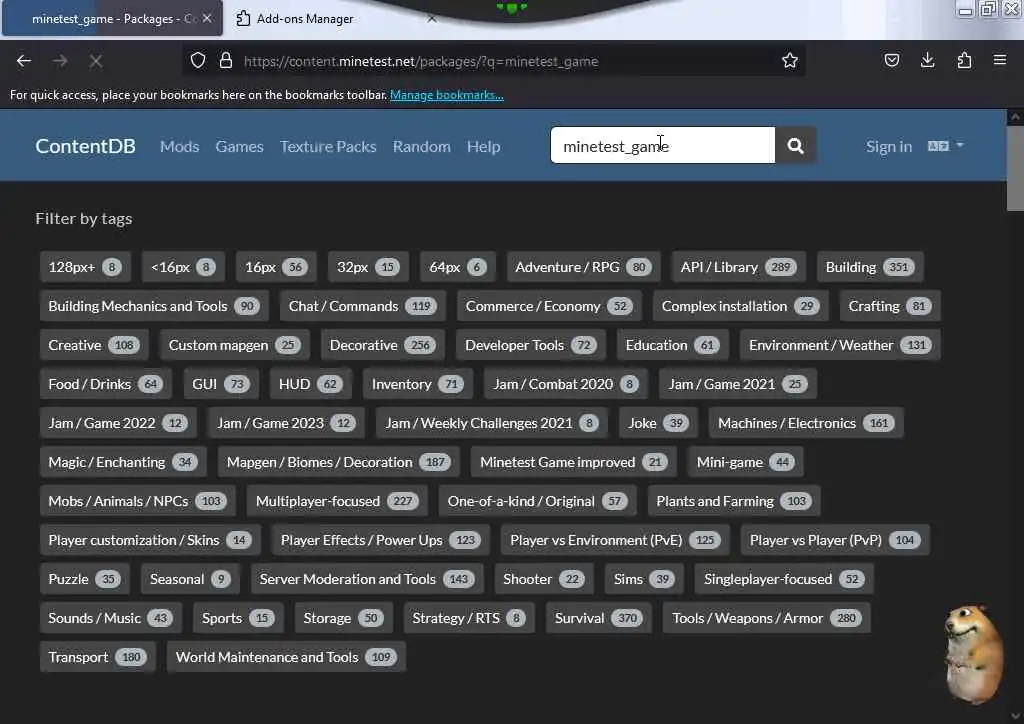This screenshot has height=724, width=1024.
Task: Click the Manage bookmarks link
Action: coord(447,95)
